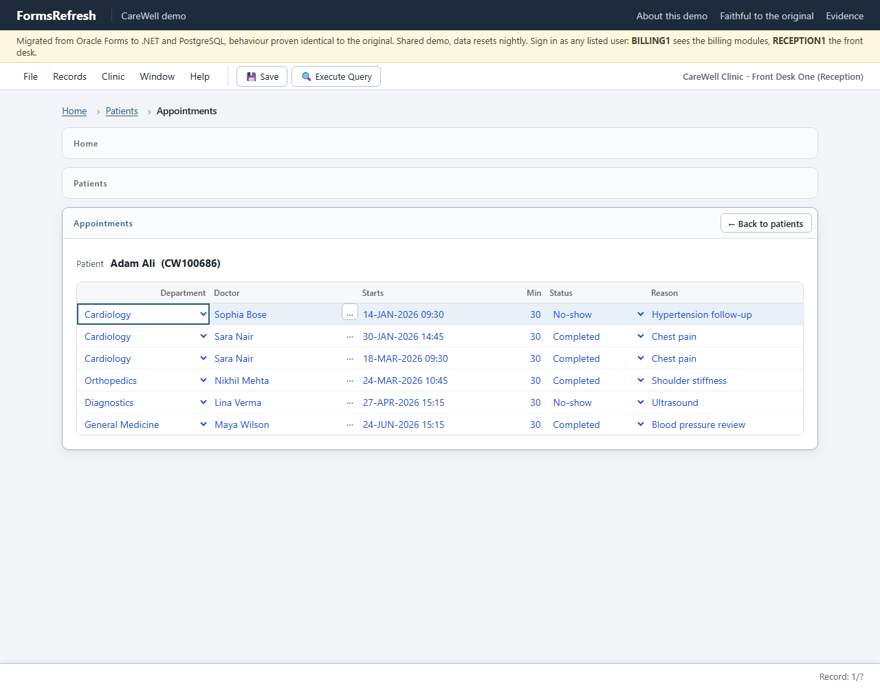Image resolution: width=880 pixels, height=688 pixels.
Task: Open doctor lookup for Nikhil Mehta row
Action: click(x=350, y=380)
